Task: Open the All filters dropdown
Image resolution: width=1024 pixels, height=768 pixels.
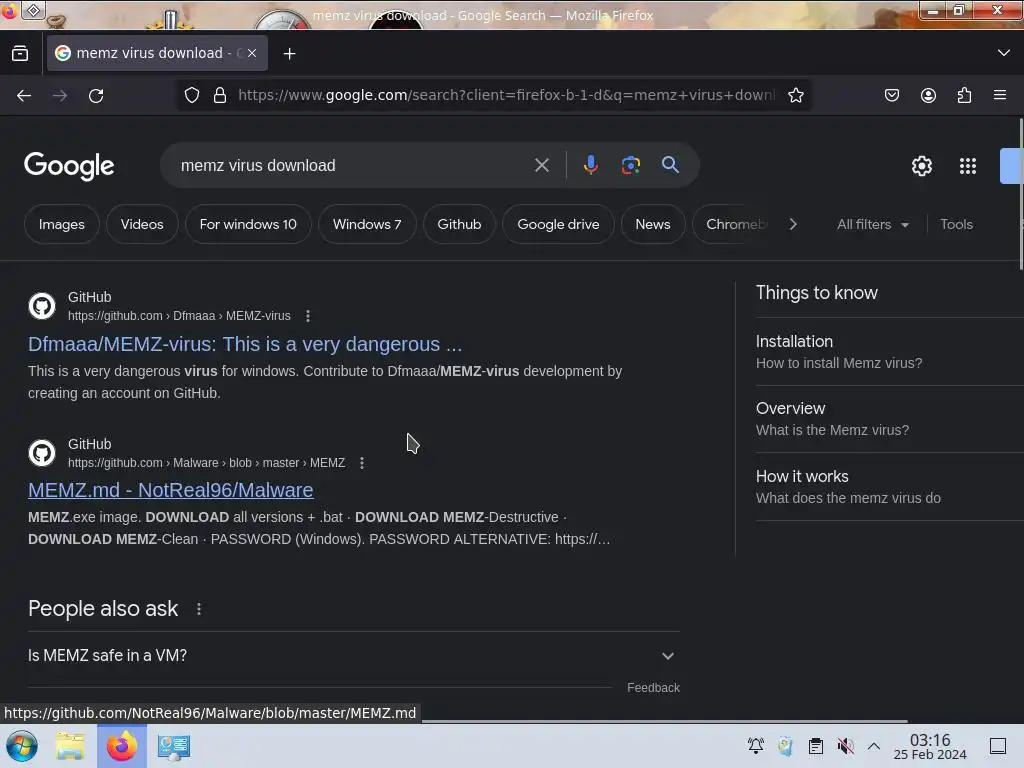Action: tap(872, 224)
